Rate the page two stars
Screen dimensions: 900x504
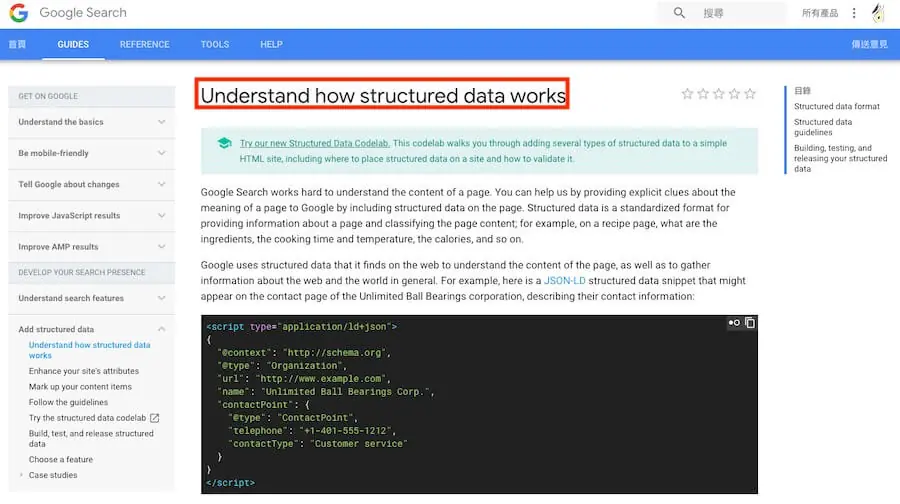point(703,94)
